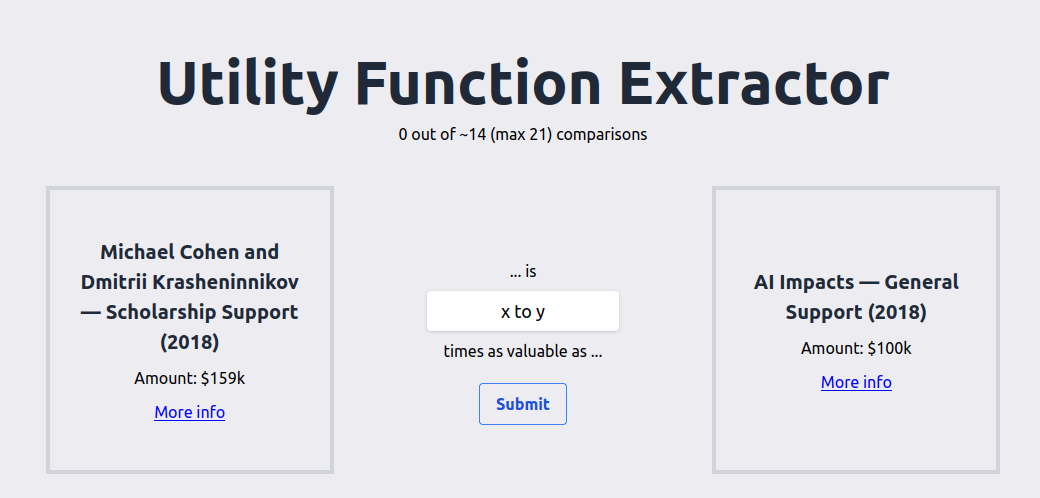Click the 'x to y' input field
Screen dimensions: 1040x498
[523, 311]
